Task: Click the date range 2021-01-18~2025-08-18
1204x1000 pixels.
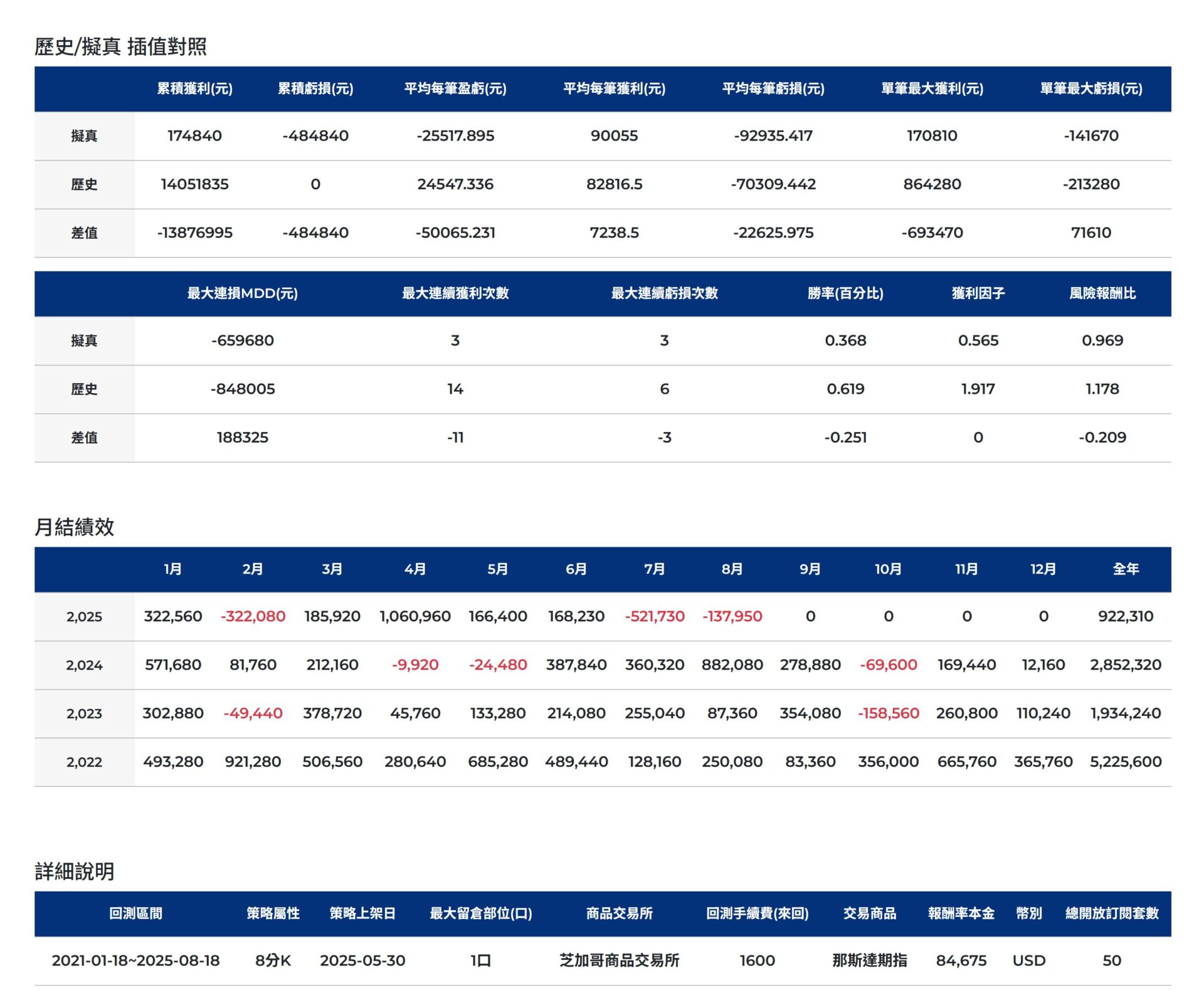Action: click(135, 961)
